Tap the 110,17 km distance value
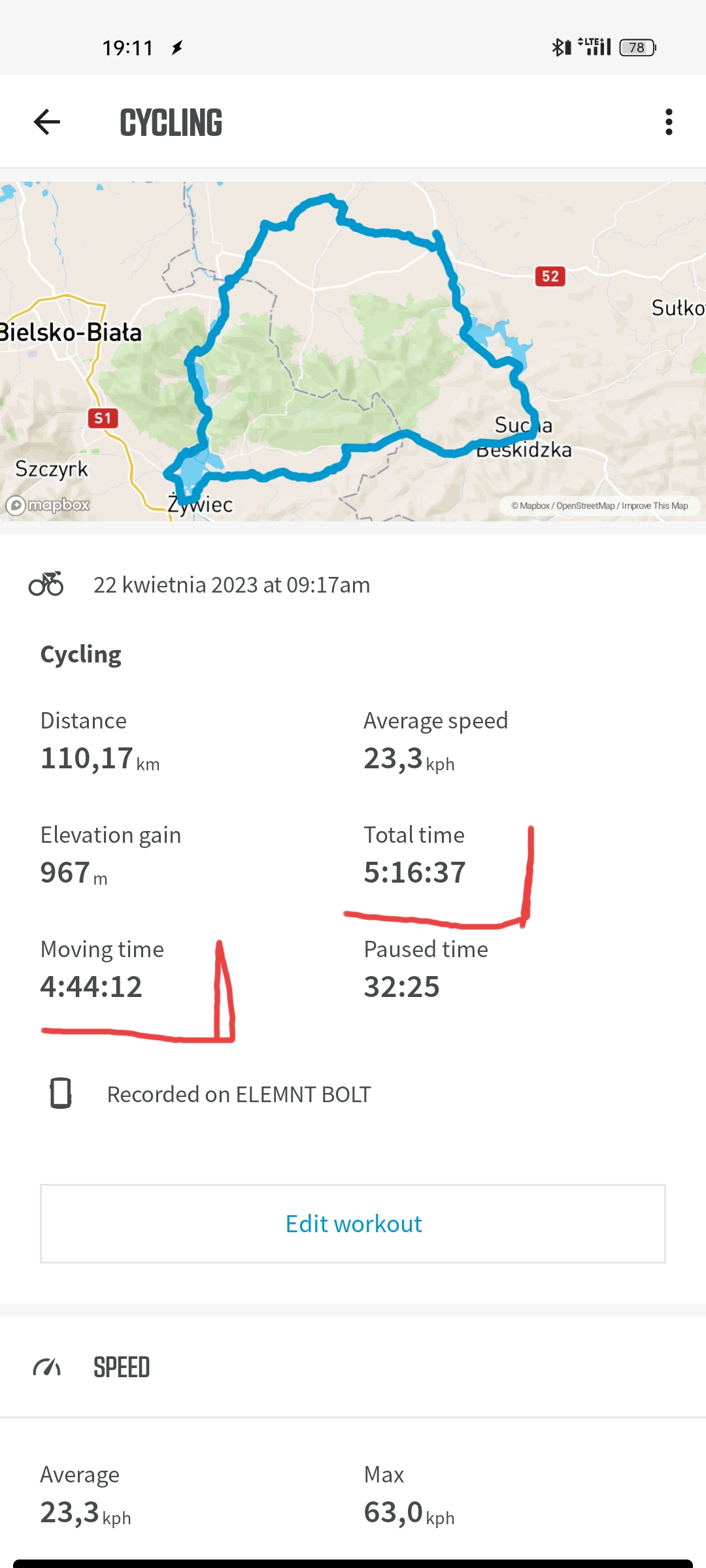This screenshot has height=1568, width=706. click(87, 759)
